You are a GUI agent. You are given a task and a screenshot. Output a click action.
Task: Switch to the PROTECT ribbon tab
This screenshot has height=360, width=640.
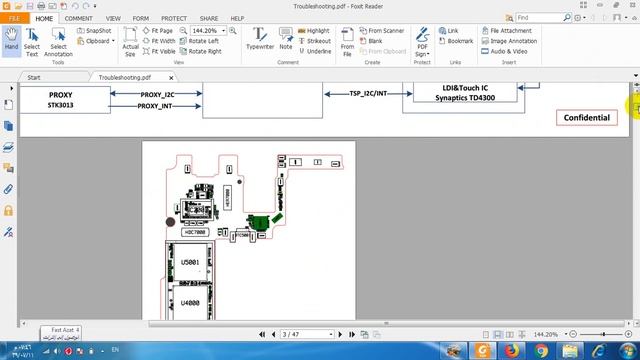tap(174, 18)
